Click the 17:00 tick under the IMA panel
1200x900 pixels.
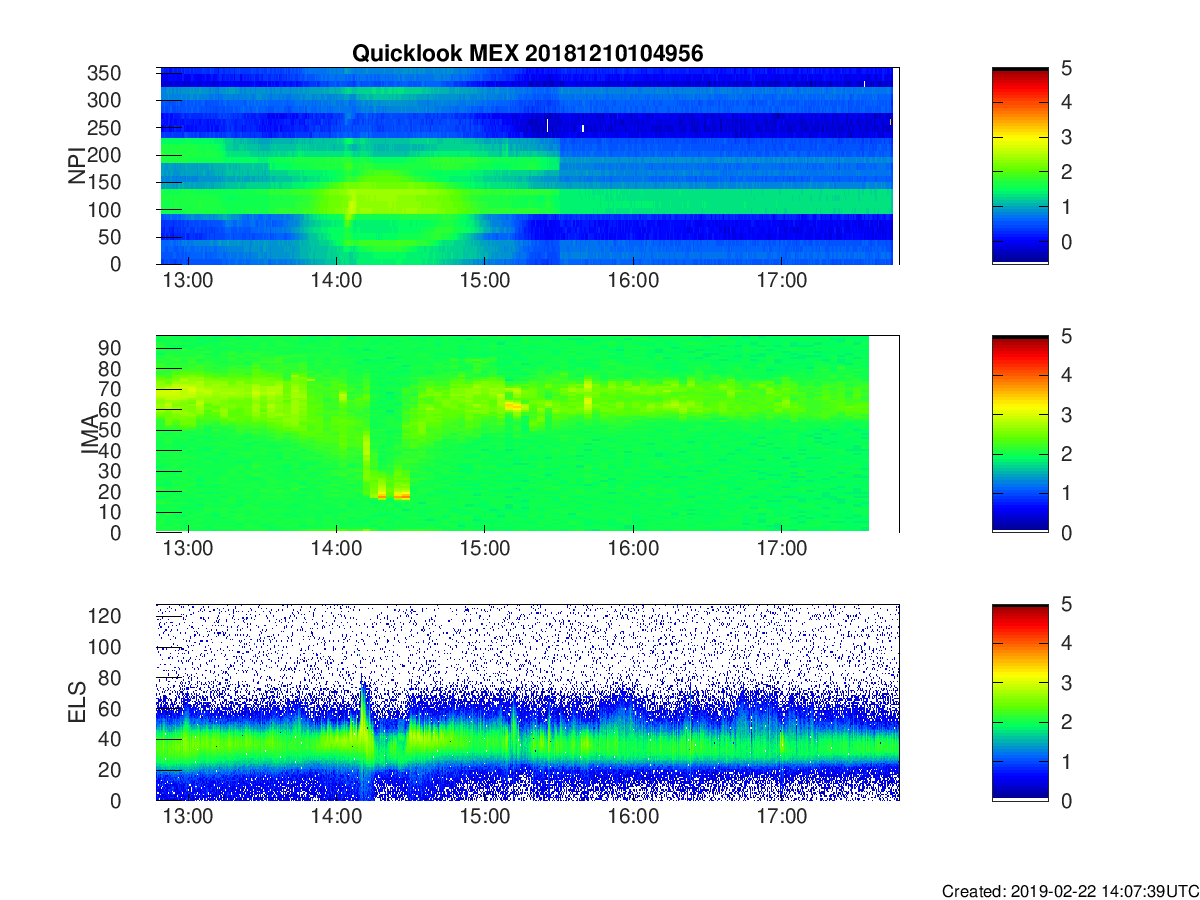[x=781, y=549]
